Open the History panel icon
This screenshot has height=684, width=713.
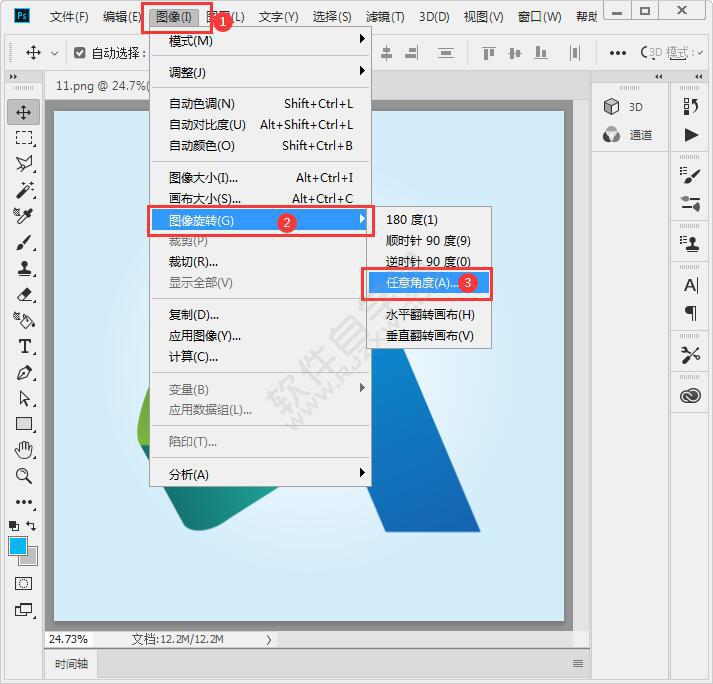[x=690, y=106]
